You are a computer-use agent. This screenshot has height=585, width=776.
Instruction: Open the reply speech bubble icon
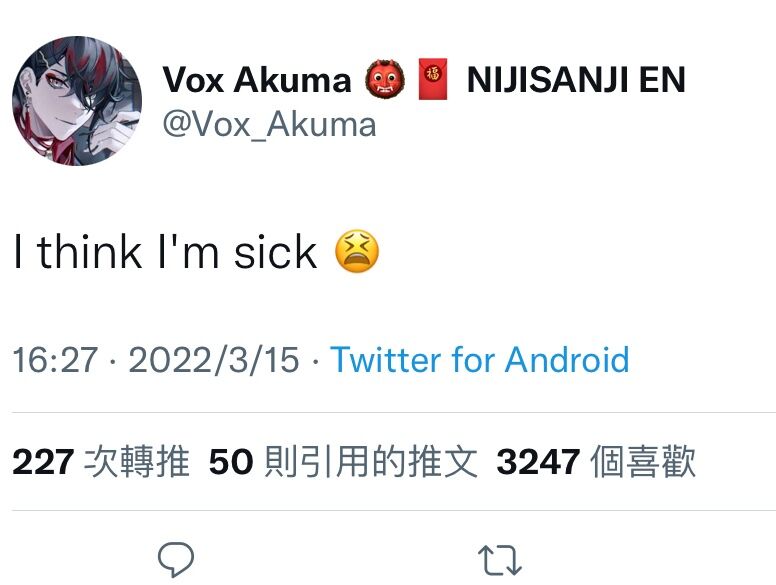pos(176,559)
